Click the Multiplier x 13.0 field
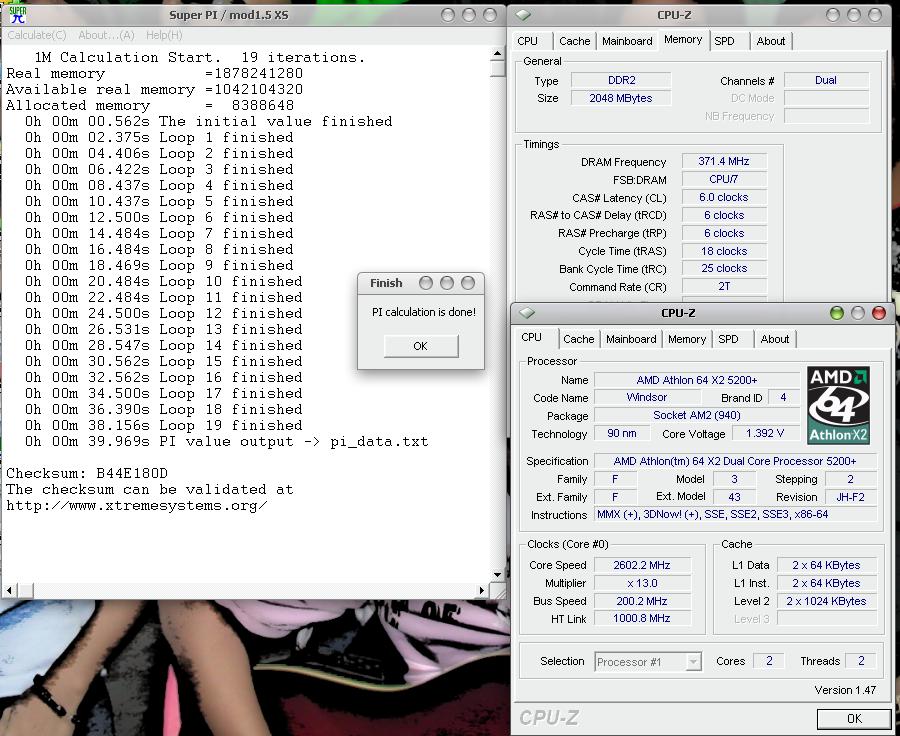This screenshot has height=736, width=900. (x=642, y=583)
